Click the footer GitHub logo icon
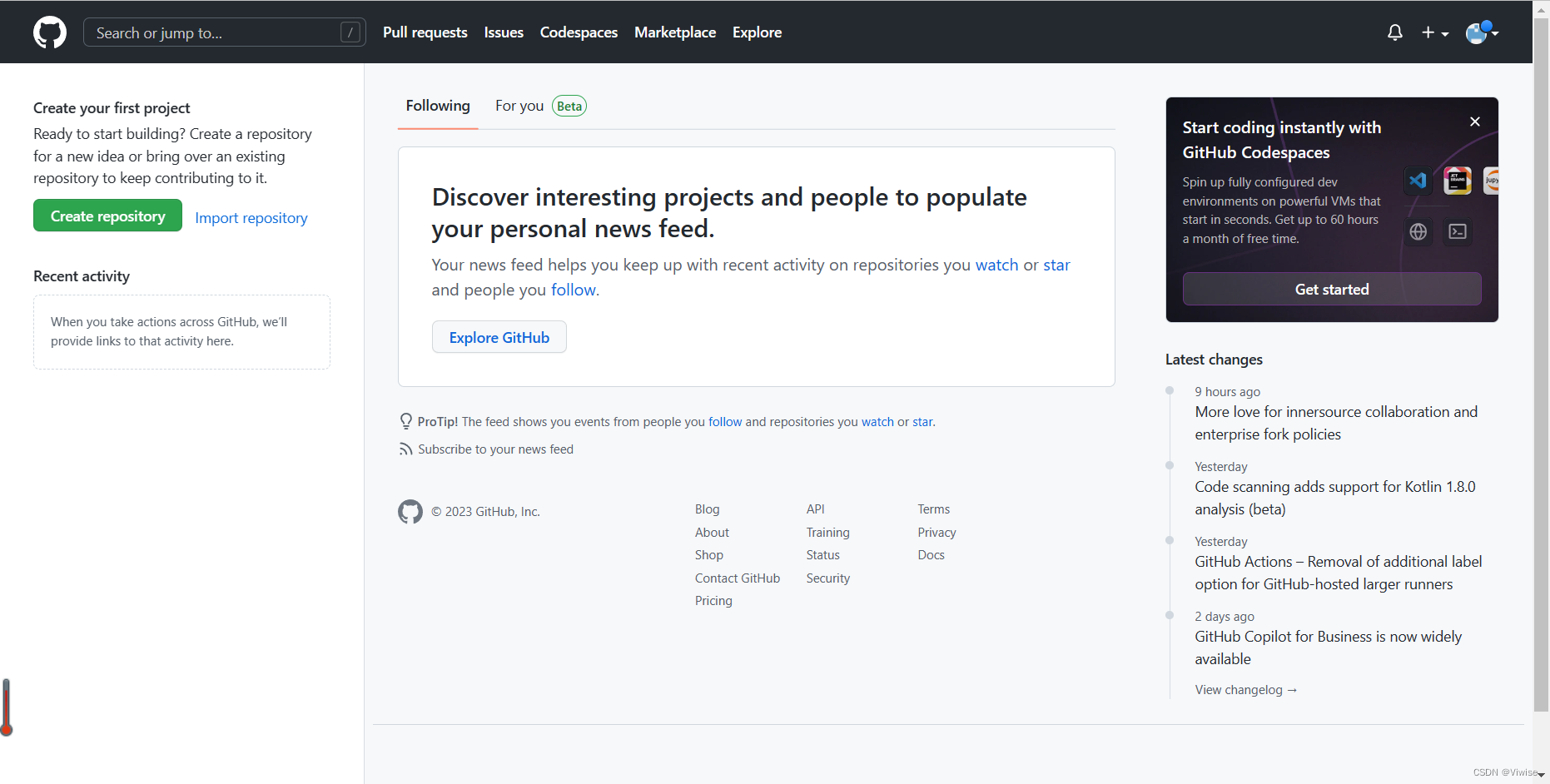Viewport: 1550px width, 784px height. tap(410, 511)
